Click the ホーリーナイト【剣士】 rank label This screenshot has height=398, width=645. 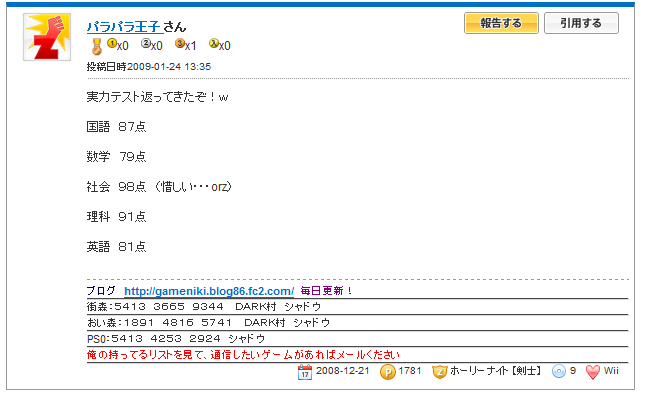coord(496,371)
